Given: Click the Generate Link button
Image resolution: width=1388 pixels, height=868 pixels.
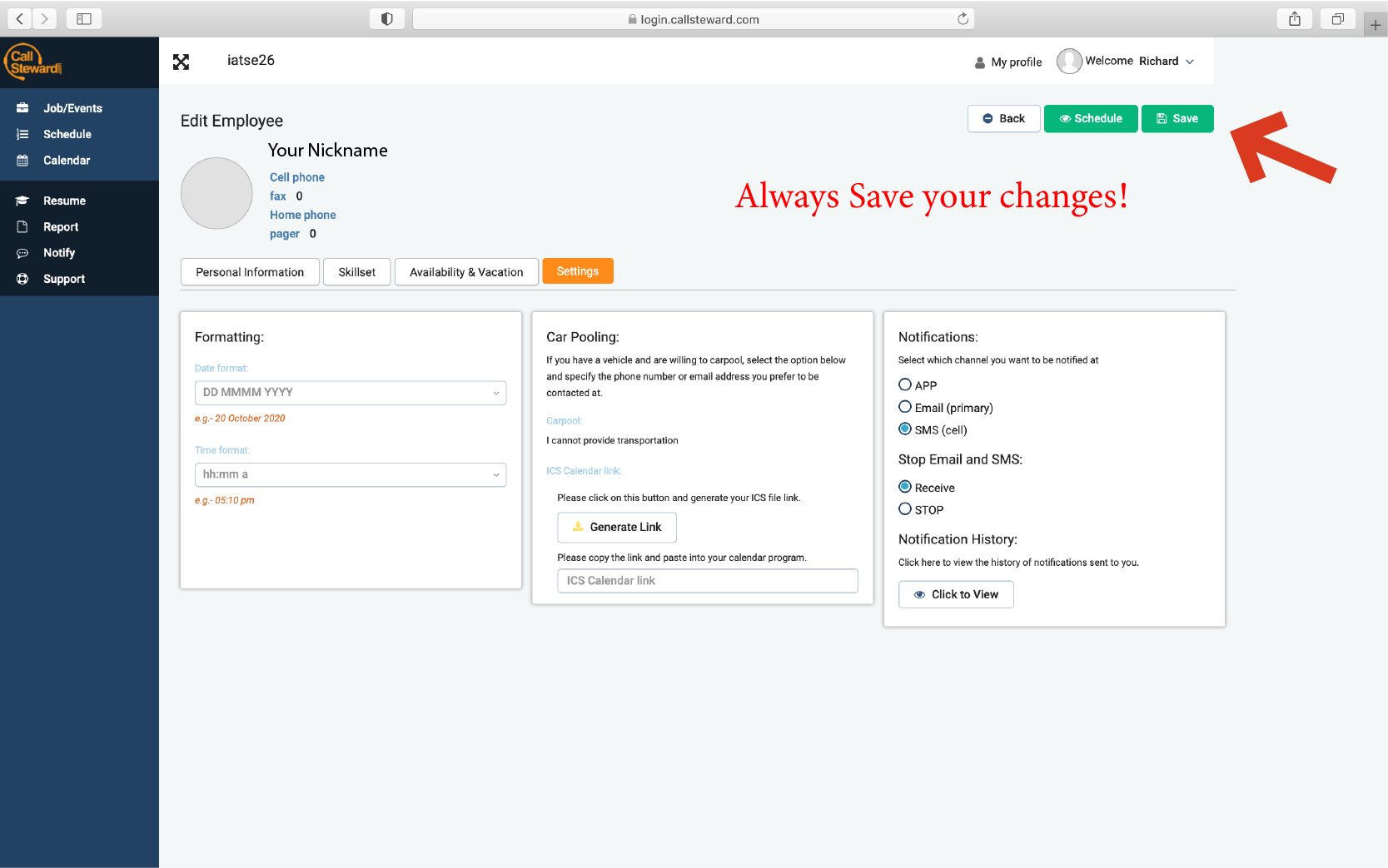Looking at the screenshot, I should 616,528.
